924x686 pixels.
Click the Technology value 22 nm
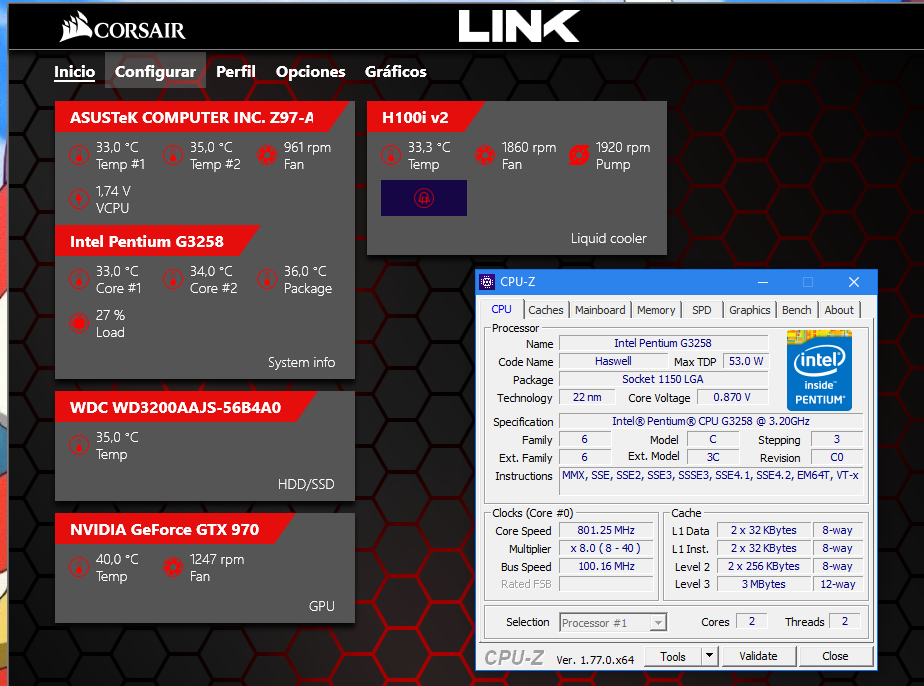(x=587, y=397)
